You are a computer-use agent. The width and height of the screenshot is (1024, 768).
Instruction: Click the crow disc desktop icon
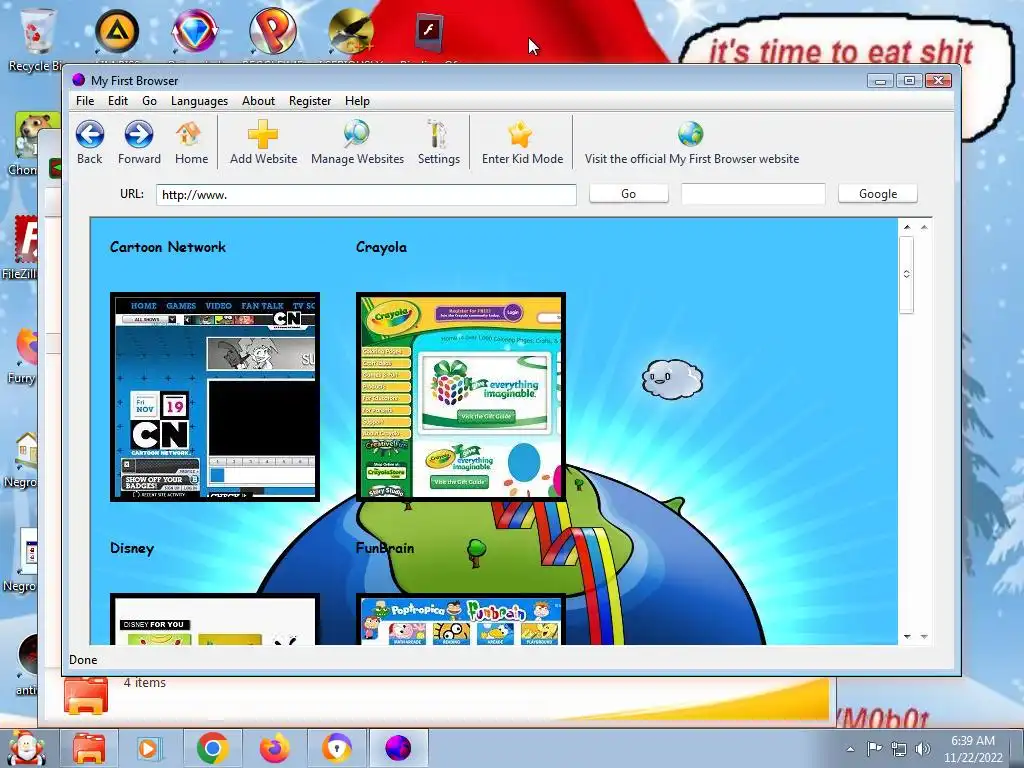click(351, 31)
